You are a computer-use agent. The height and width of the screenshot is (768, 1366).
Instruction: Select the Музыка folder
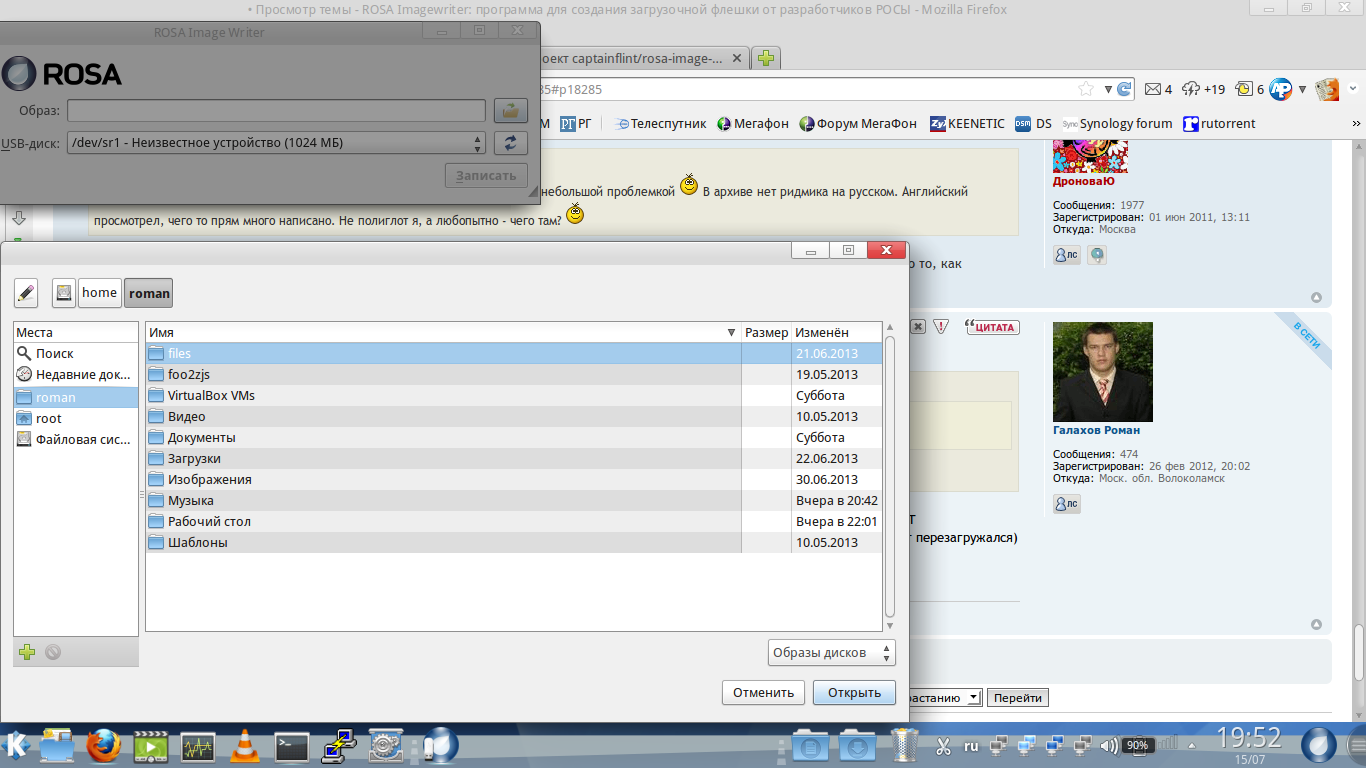click(x=514, y=501)
